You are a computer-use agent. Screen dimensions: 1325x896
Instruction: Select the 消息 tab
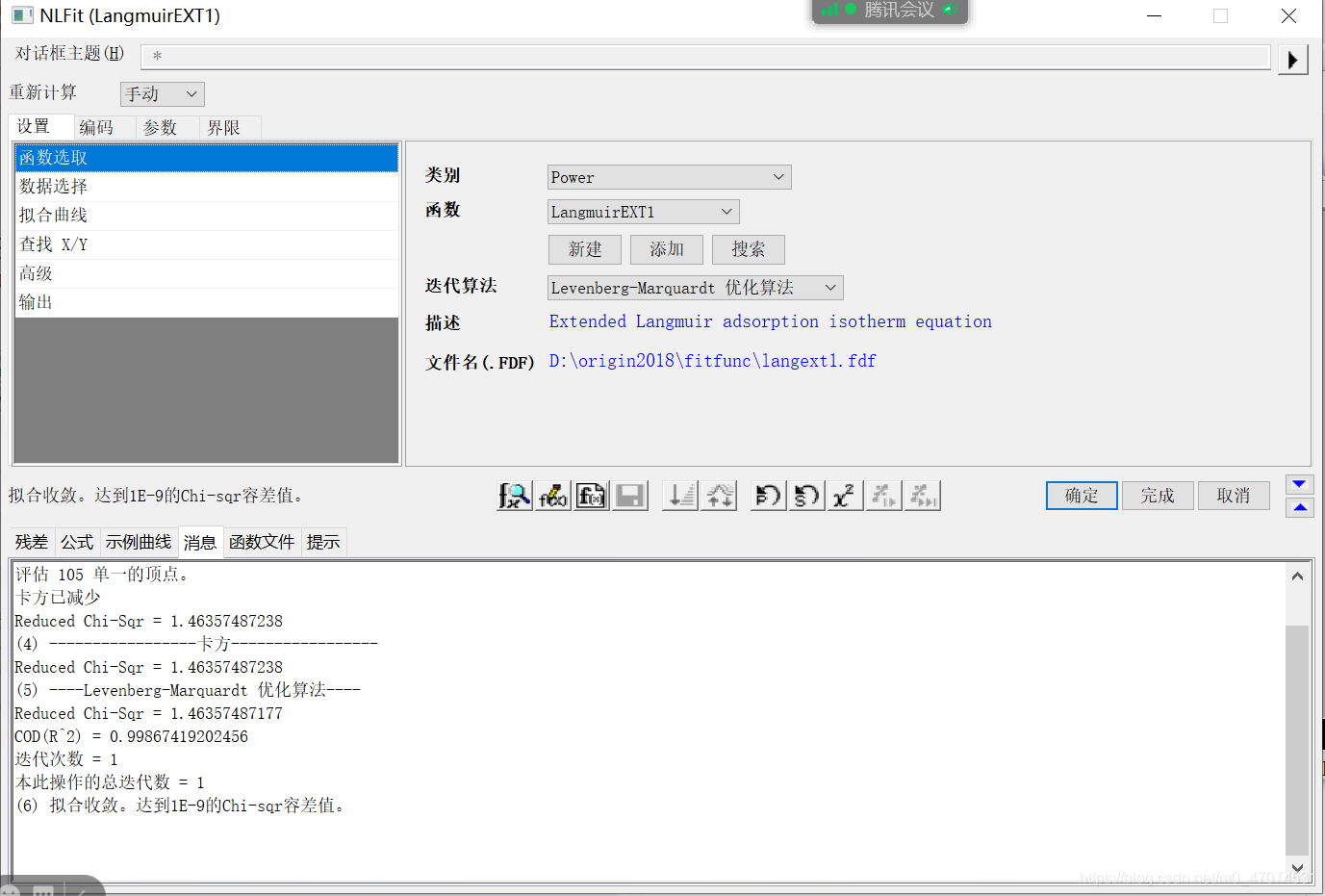point(200,542)
